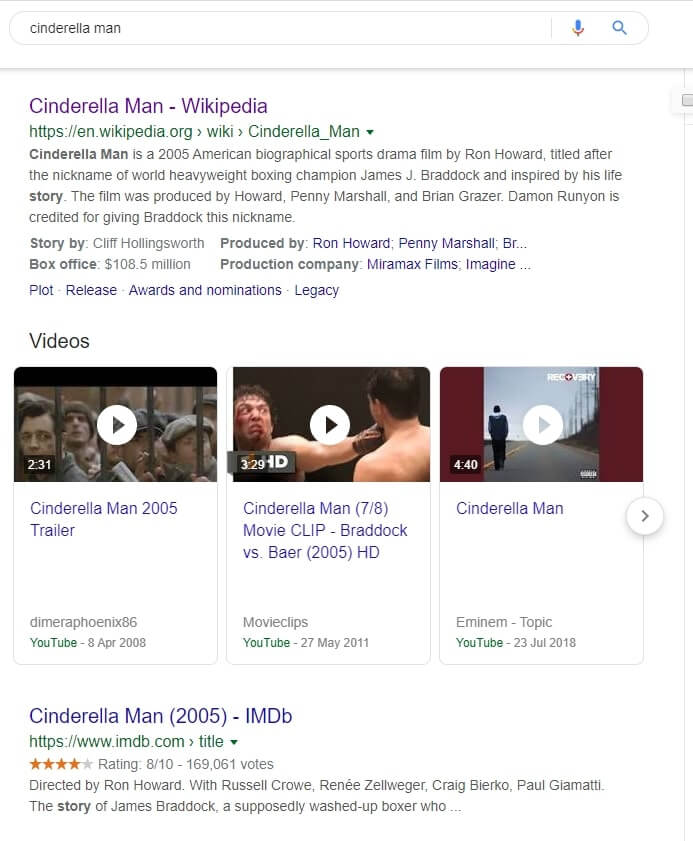
Task: Expand the IMDb URL dropdown arrow
Action: [233, 742]
